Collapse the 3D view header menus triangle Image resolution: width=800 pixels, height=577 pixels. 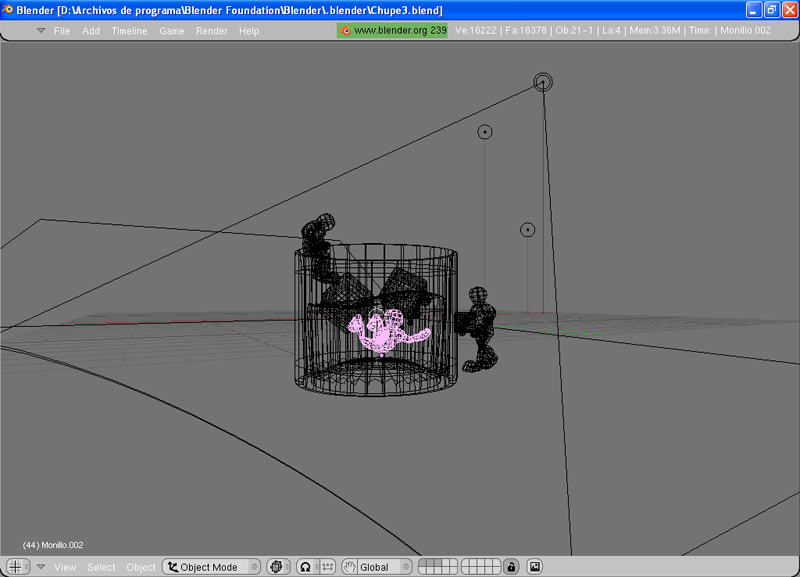41,567
